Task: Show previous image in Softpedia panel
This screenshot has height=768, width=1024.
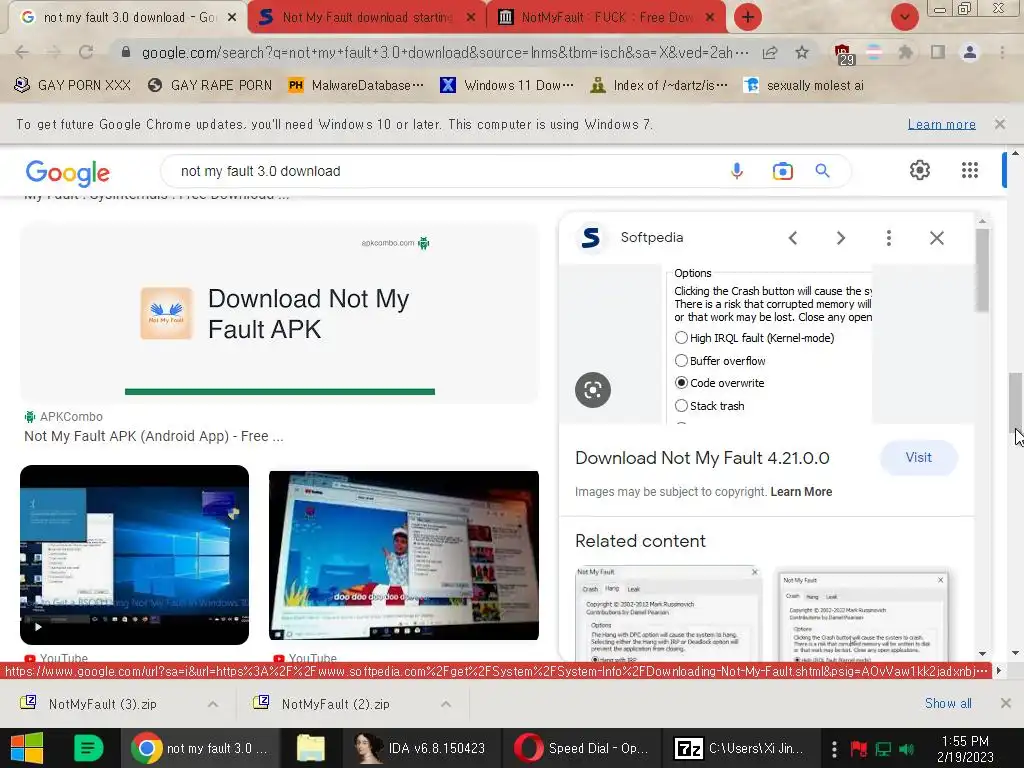Action: point(793,238)
